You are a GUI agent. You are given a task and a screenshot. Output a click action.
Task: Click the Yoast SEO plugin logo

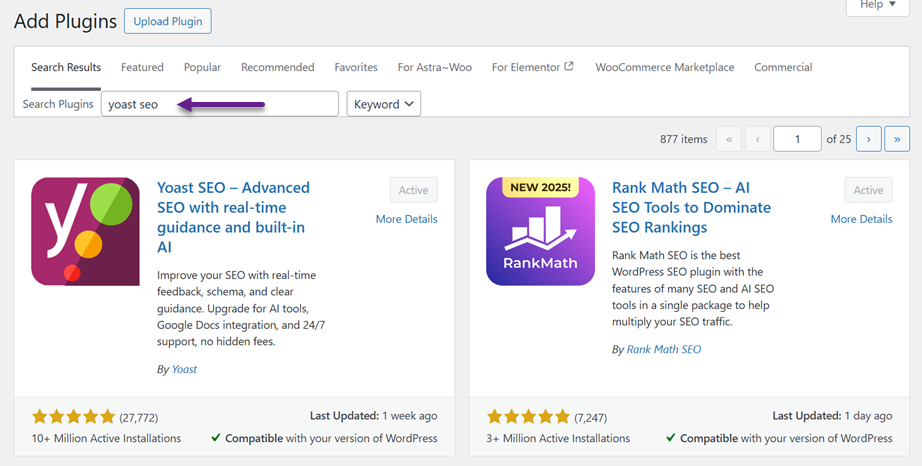(x=85, y=232)
